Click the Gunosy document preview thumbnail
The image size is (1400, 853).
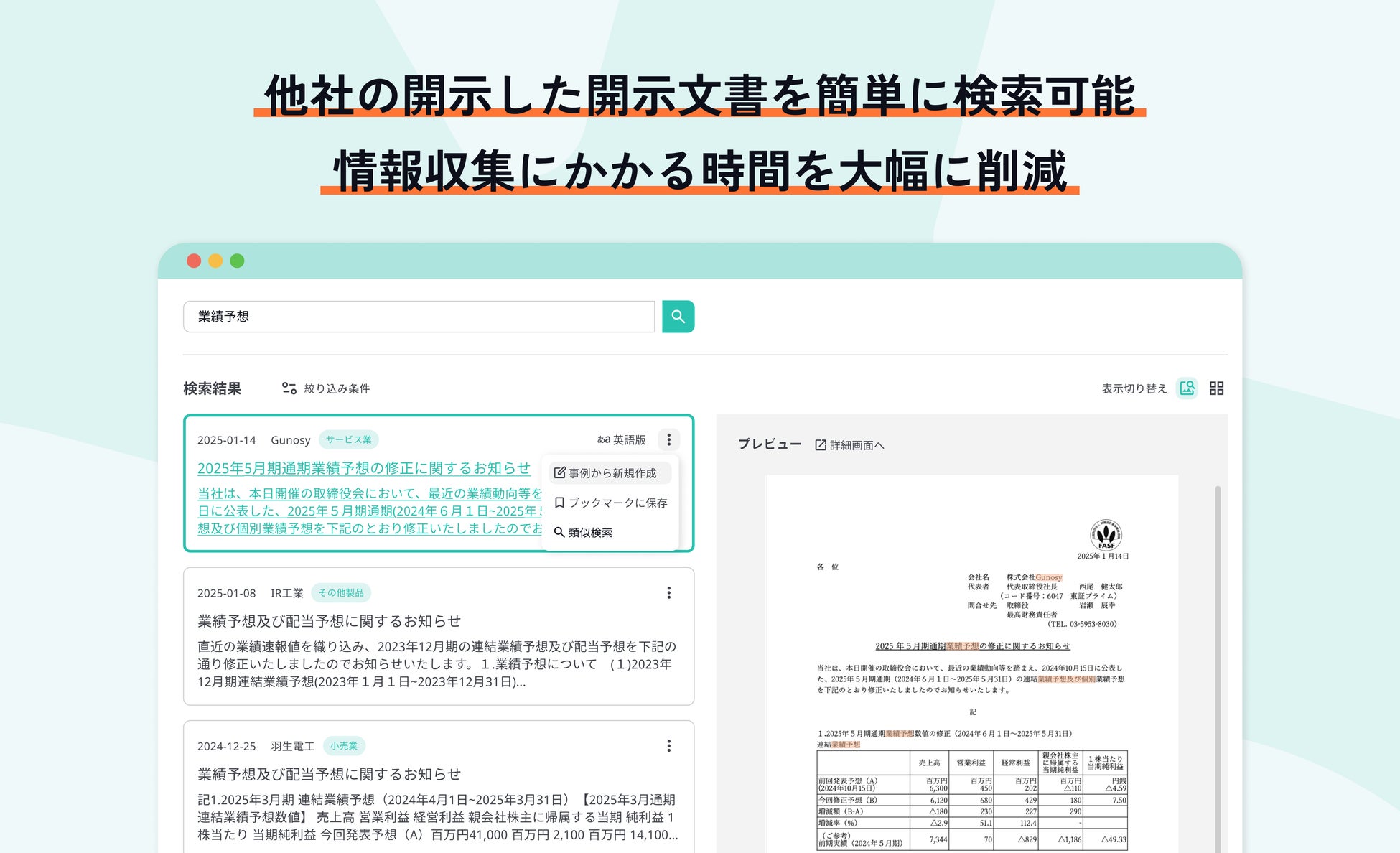pyautogui.click(x=971, y=664)
